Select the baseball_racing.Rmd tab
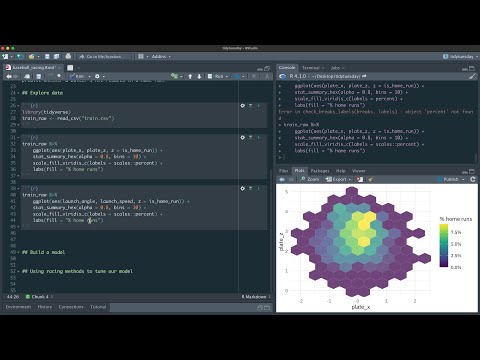The width and height of the screenshot is (480, 360). point(33,67)
